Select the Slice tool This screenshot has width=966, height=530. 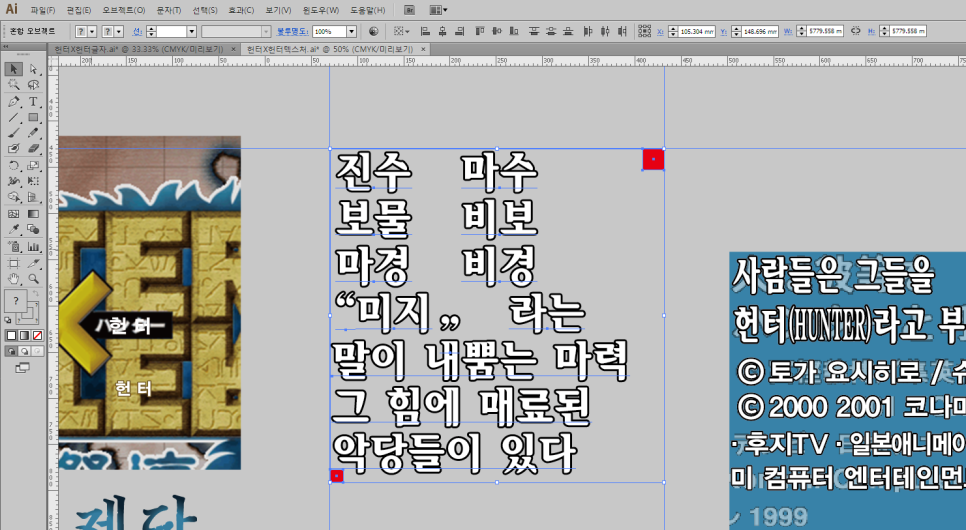[33, 263]
